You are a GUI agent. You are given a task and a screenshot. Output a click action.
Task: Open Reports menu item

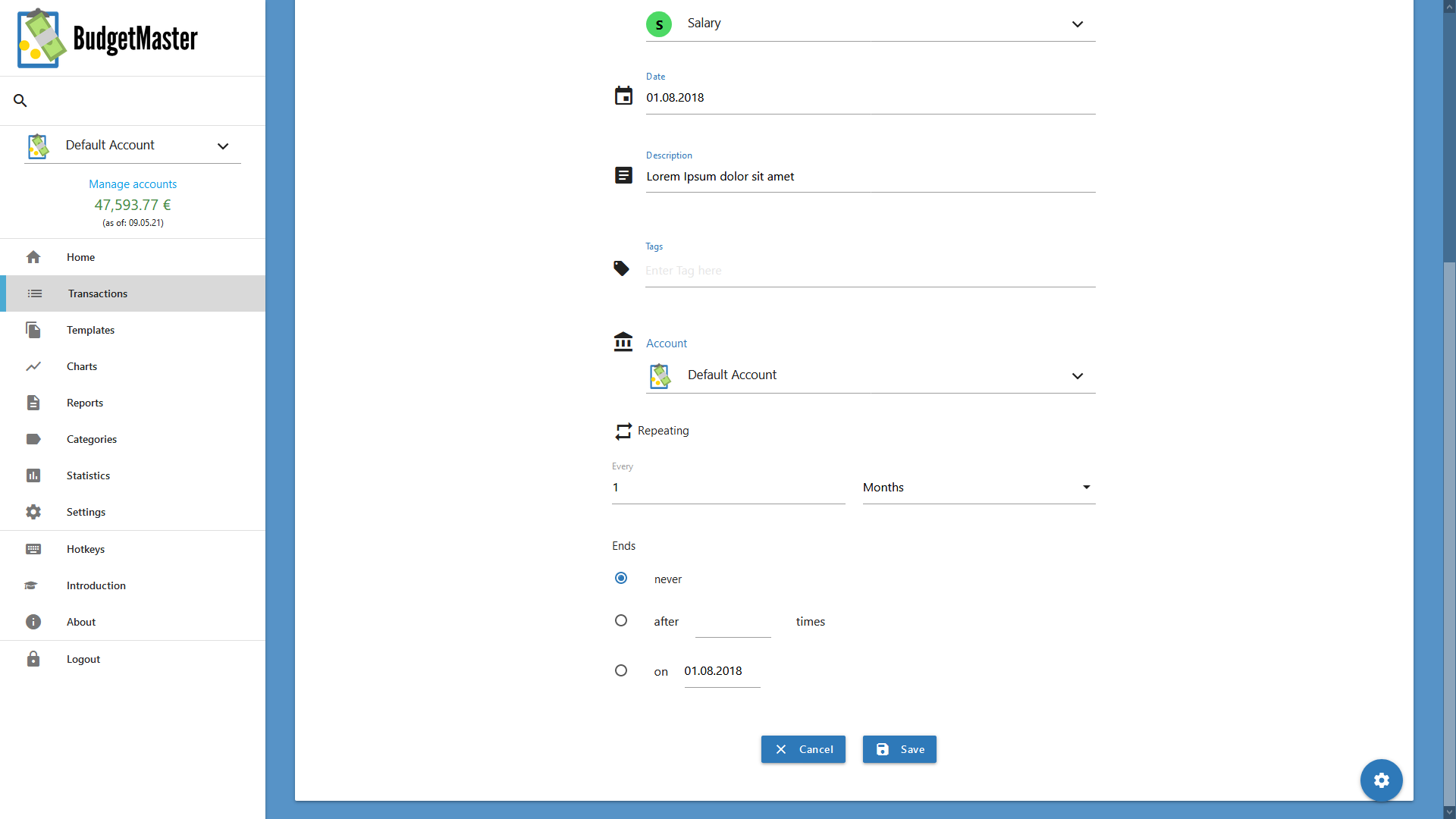tap(133, 403)
